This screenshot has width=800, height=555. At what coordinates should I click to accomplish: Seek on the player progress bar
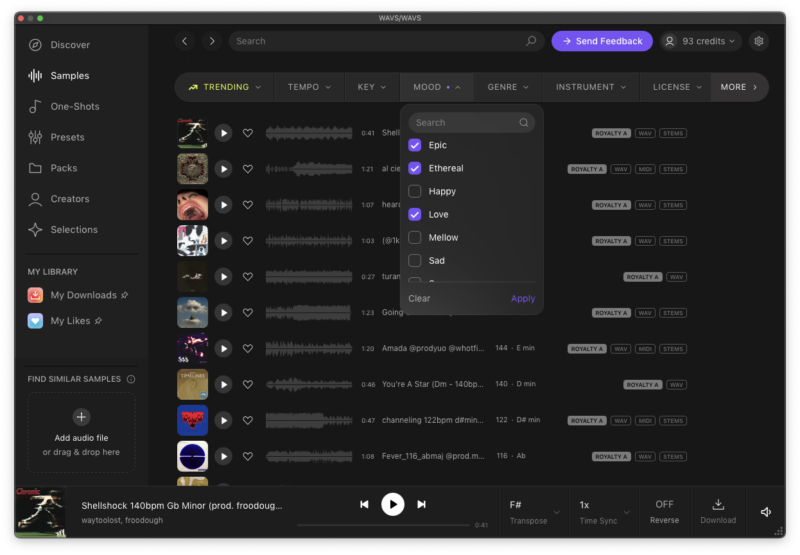coord(383,525)
